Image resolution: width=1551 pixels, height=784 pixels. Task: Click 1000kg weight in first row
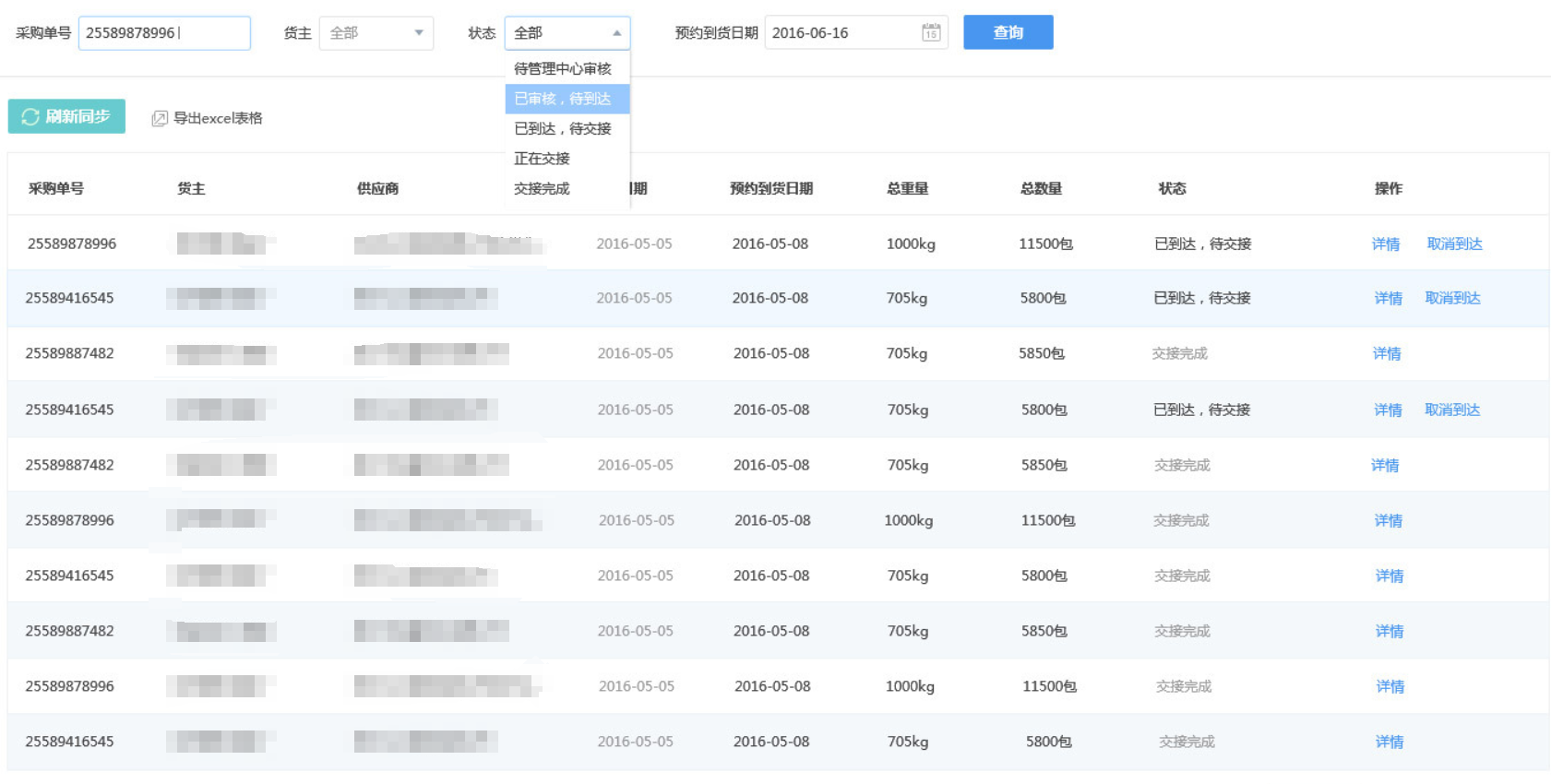(x=911, y=244)
